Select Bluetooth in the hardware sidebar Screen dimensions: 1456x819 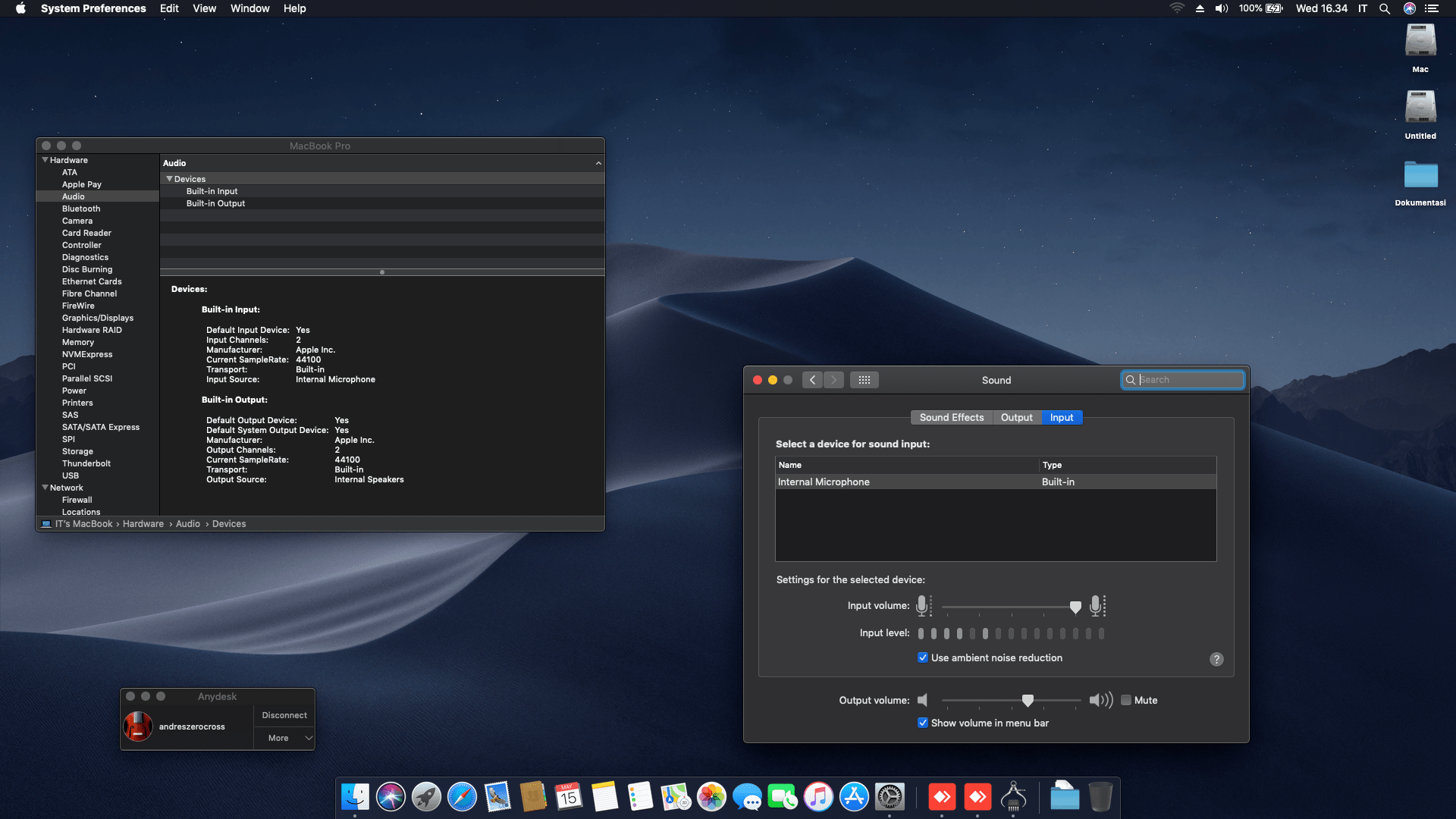[81, 209]
